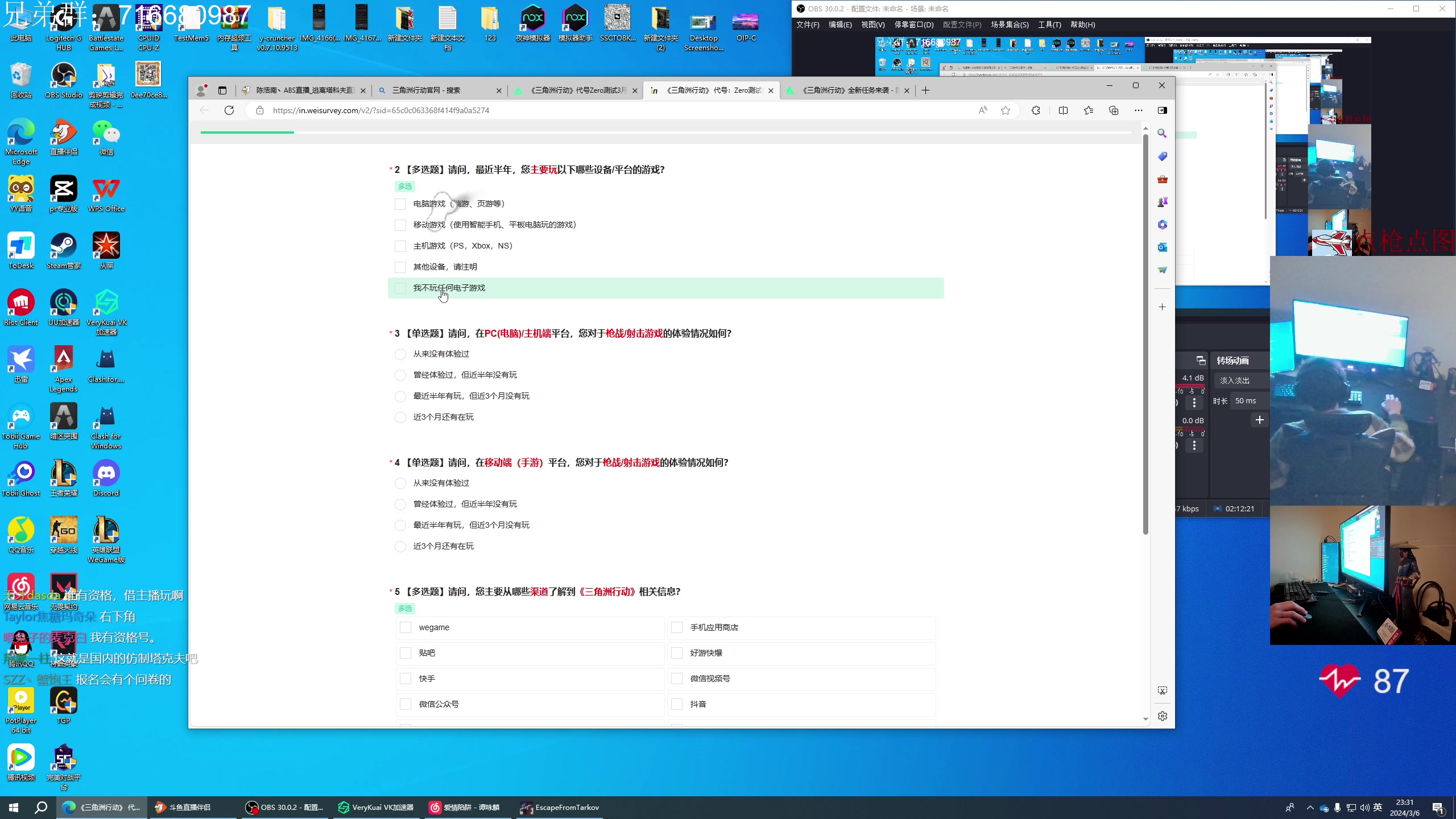
Task: Open Edge settings and more menu
Action: (x=1138, y=110)
